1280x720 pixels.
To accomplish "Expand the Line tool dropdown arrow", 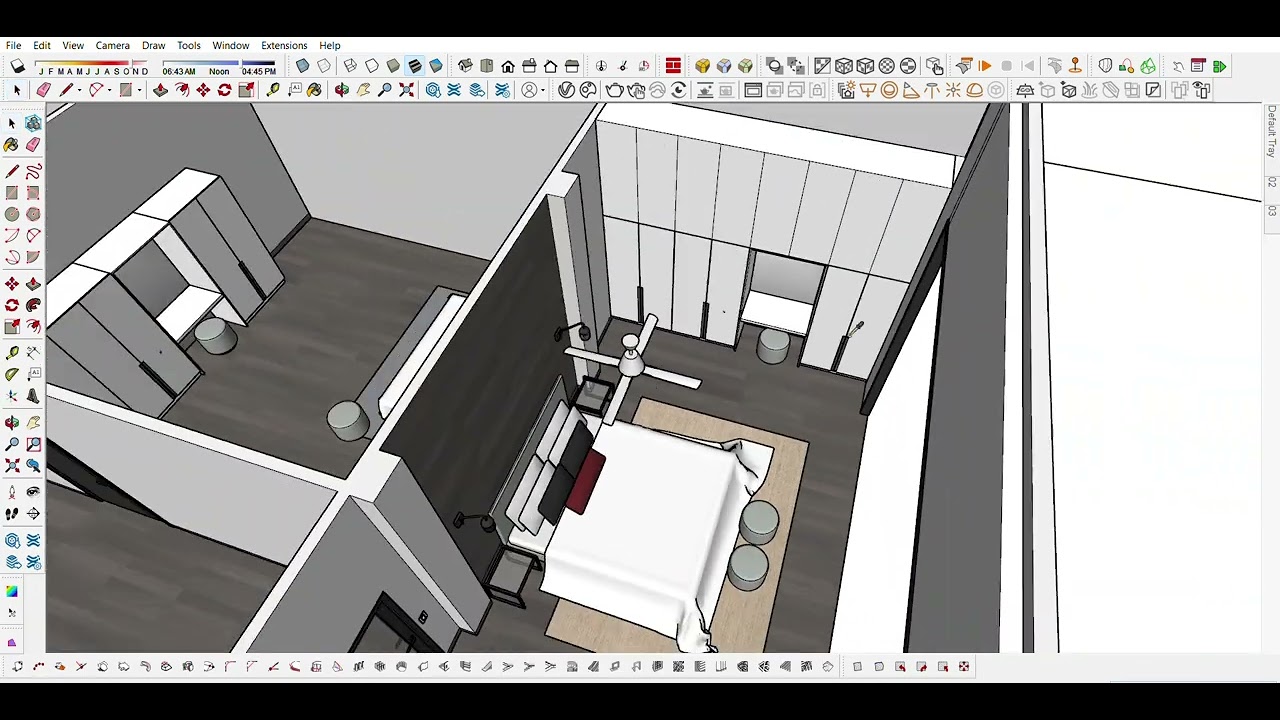I will coord(79,90).
